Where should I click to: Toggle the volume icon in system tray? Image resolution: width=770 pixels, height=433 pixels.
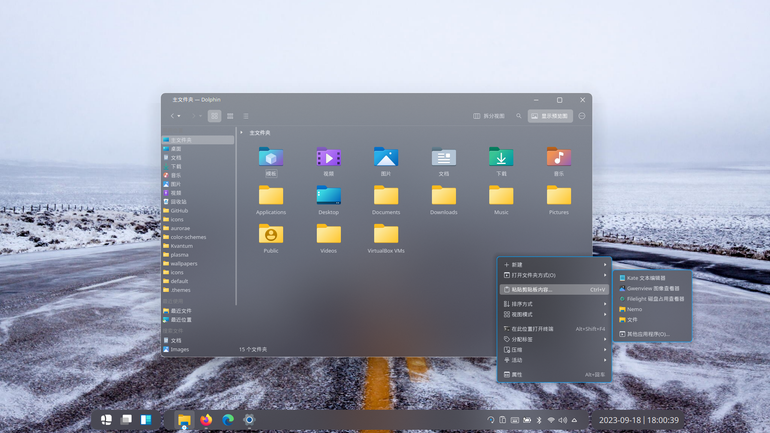(563, 420)
